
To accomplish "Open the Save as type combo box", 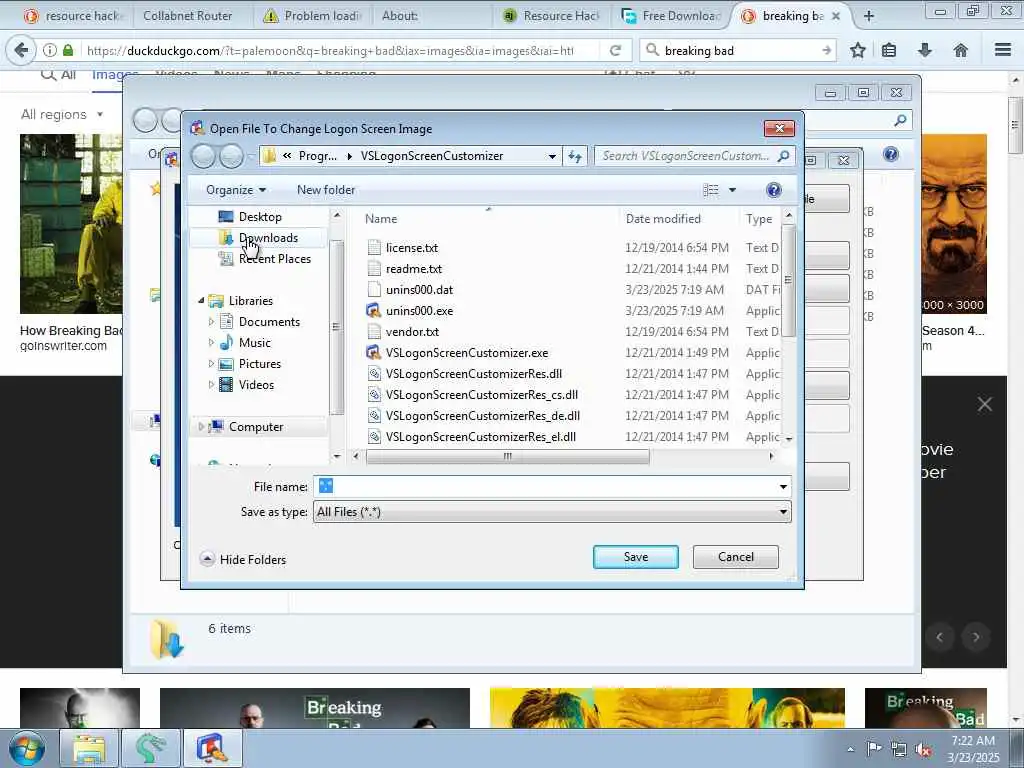I will point(552,512).
